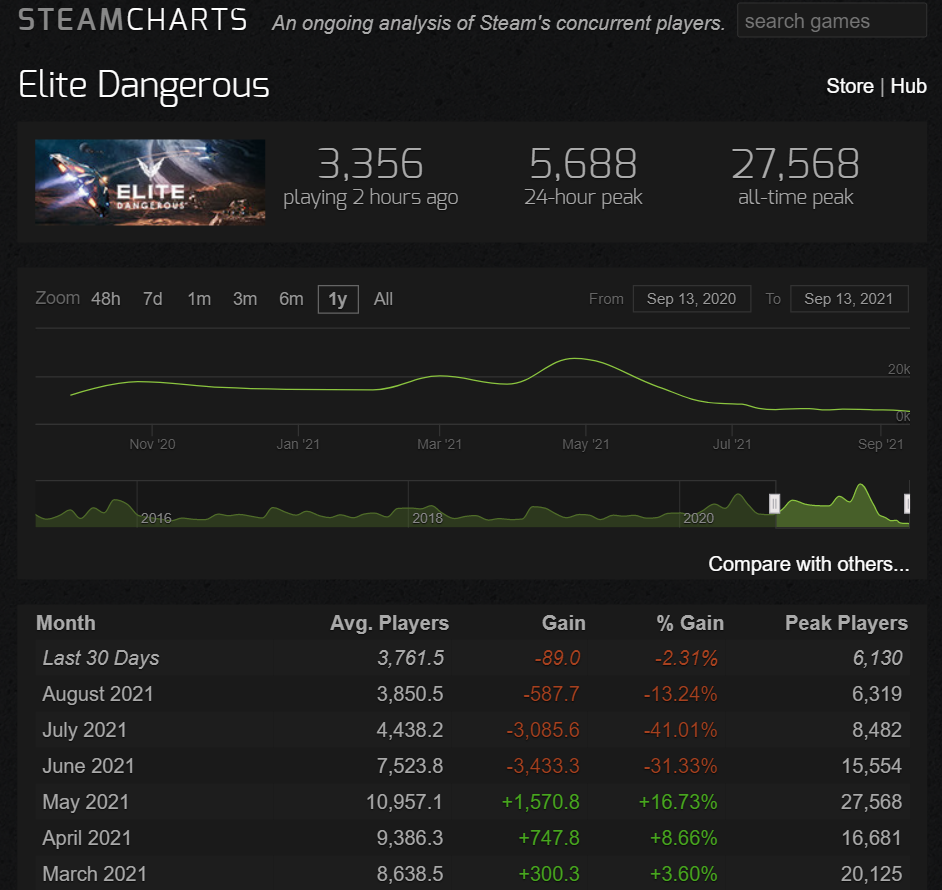Click the search games field
Image resolution: width=942 pixels, height=890 pixels.
[x=831, y=20]
